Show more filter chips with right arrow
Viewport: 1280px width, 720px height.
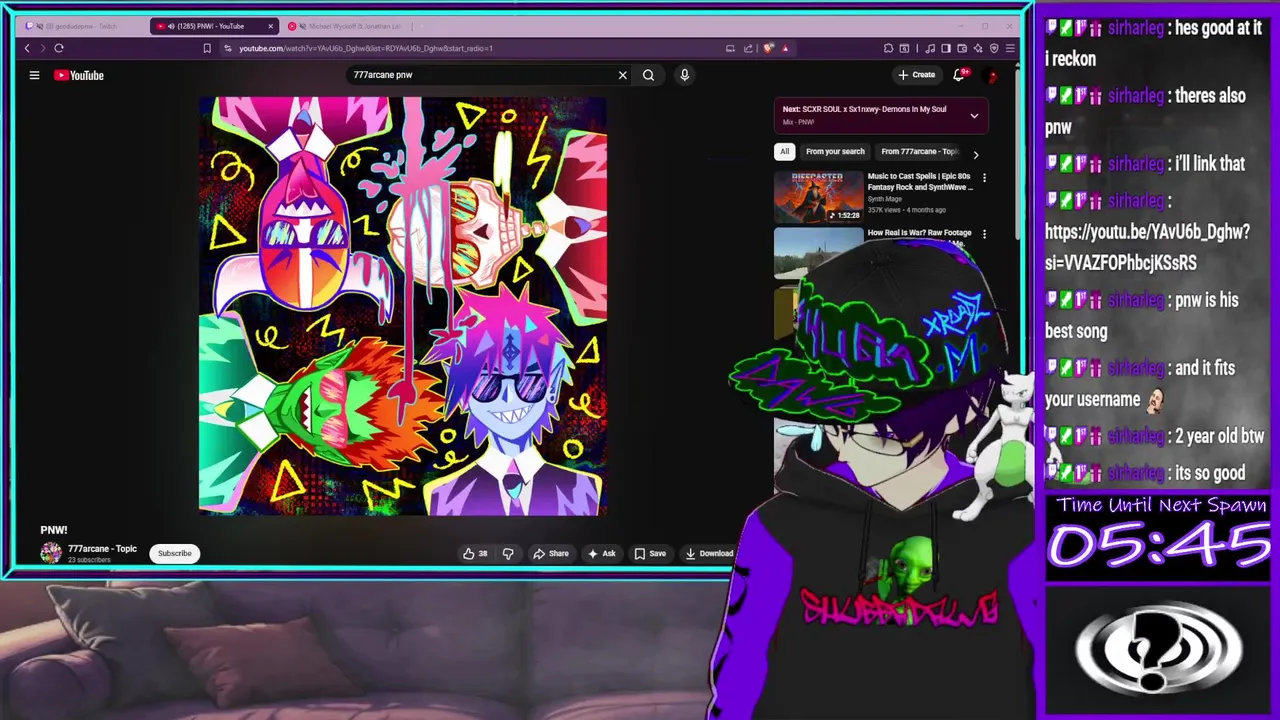pos(975,154)
